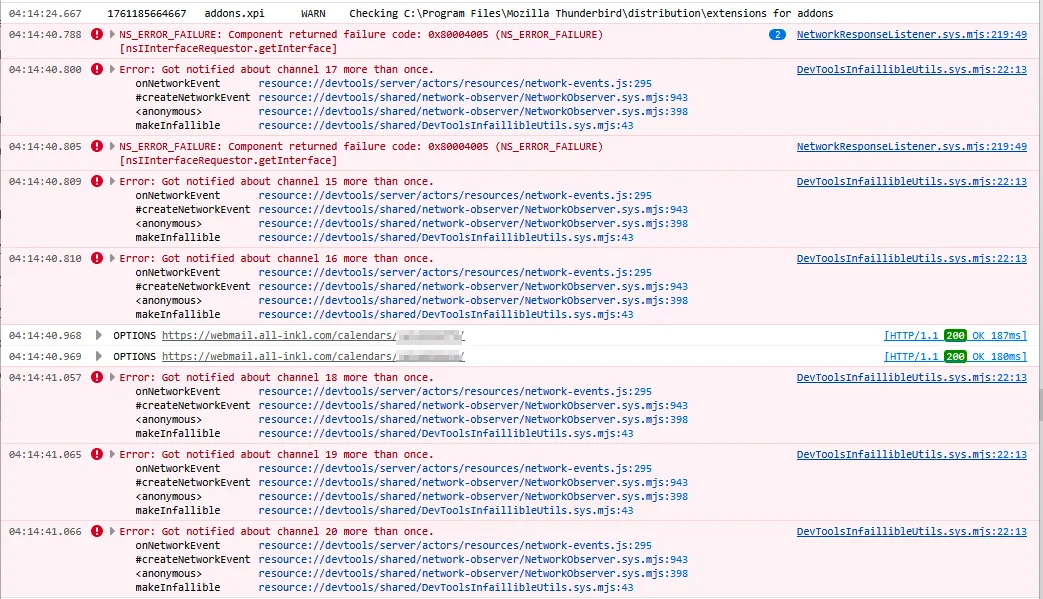Open network-events.js:295 in channel 15 stack trace
This screenshot has width=1043, height=599.
point(455,195)
